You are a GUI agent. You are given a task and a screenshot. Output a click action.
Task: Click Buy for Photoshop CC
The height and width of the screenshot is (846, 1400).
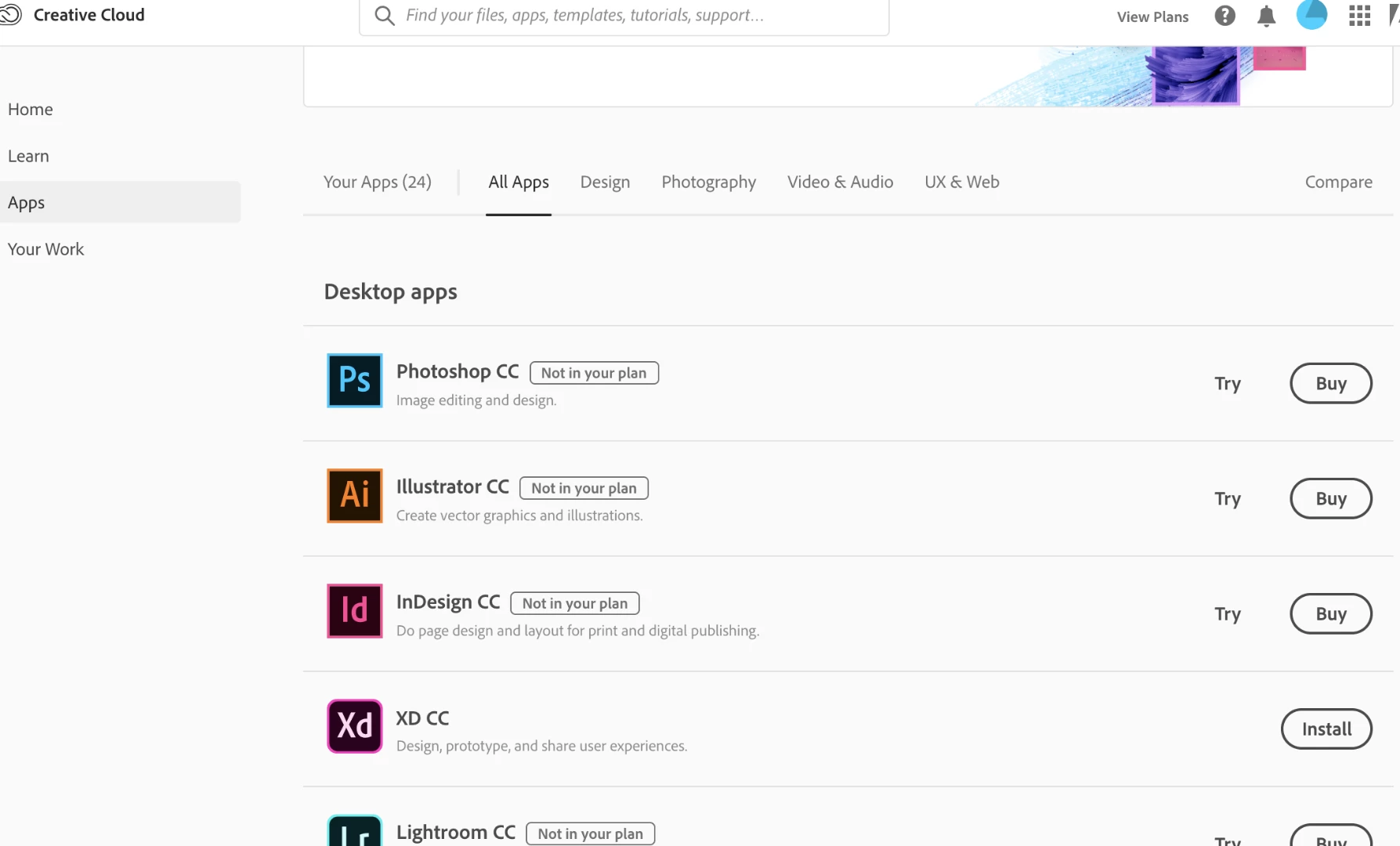[x=1331, y=383]
